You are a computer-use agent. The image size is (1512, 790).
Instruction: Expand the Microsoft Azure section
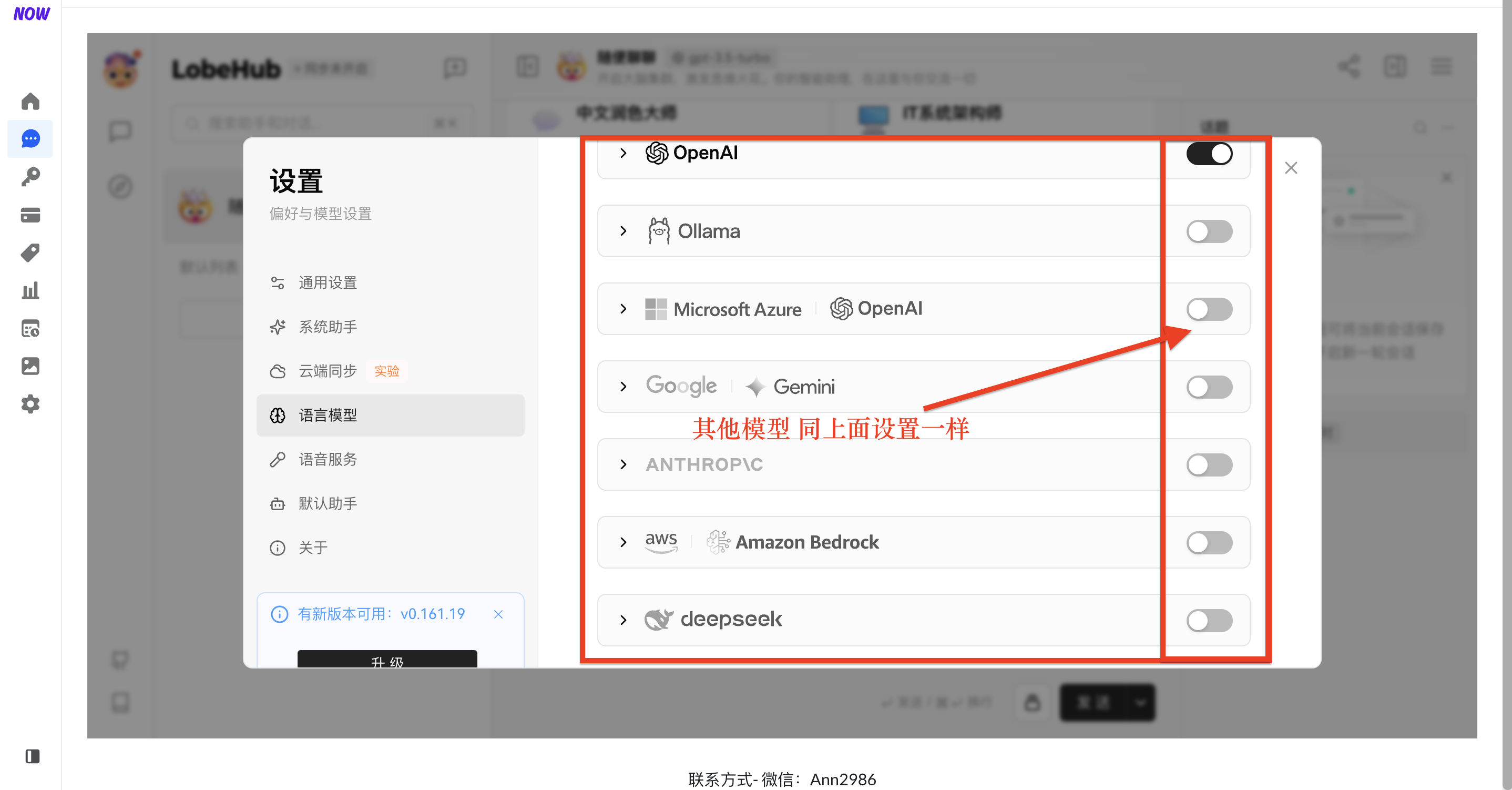624,309
